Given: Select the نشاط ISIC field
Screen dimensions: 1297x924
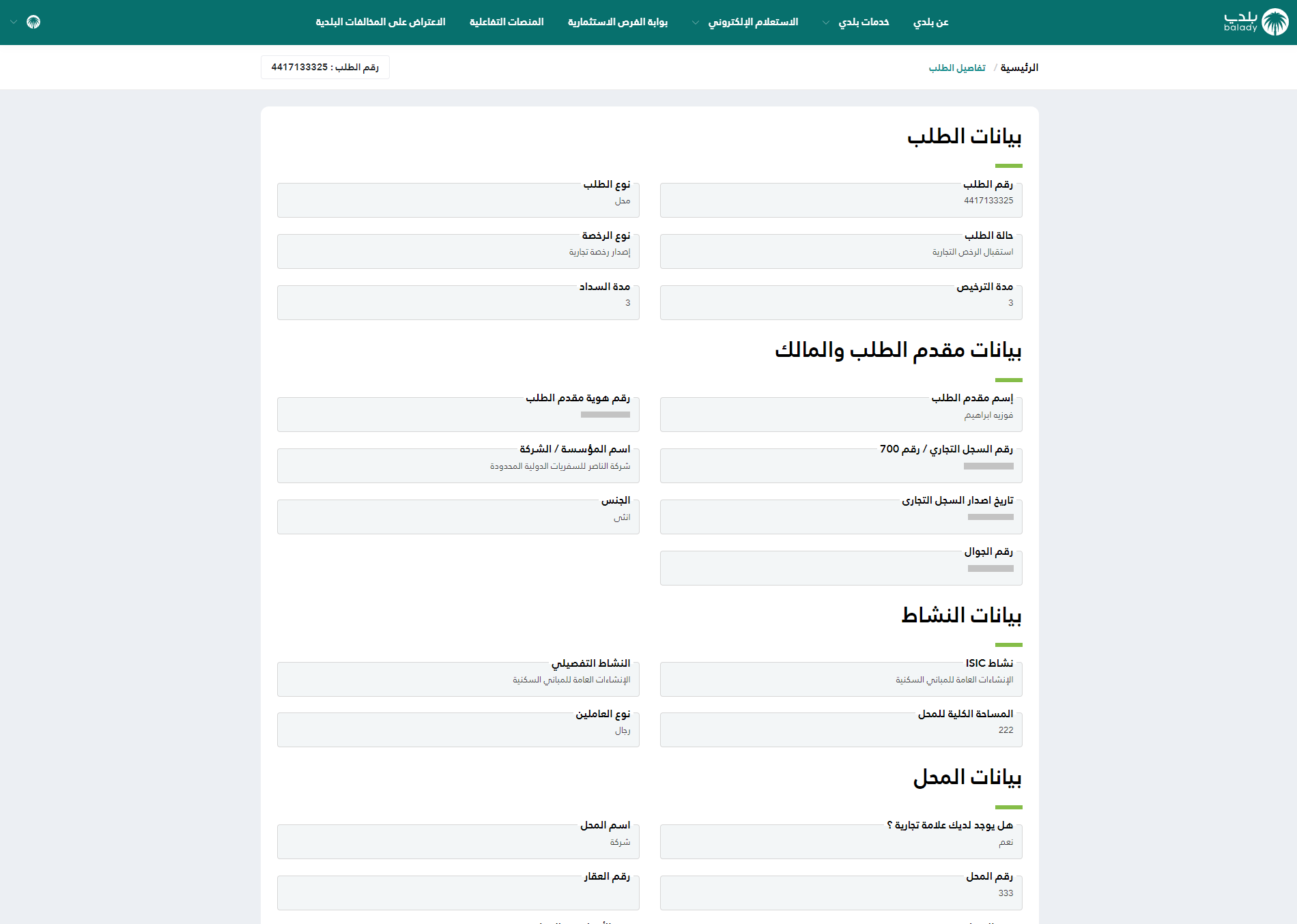Looking at the screenshot, I should [840, 680].
